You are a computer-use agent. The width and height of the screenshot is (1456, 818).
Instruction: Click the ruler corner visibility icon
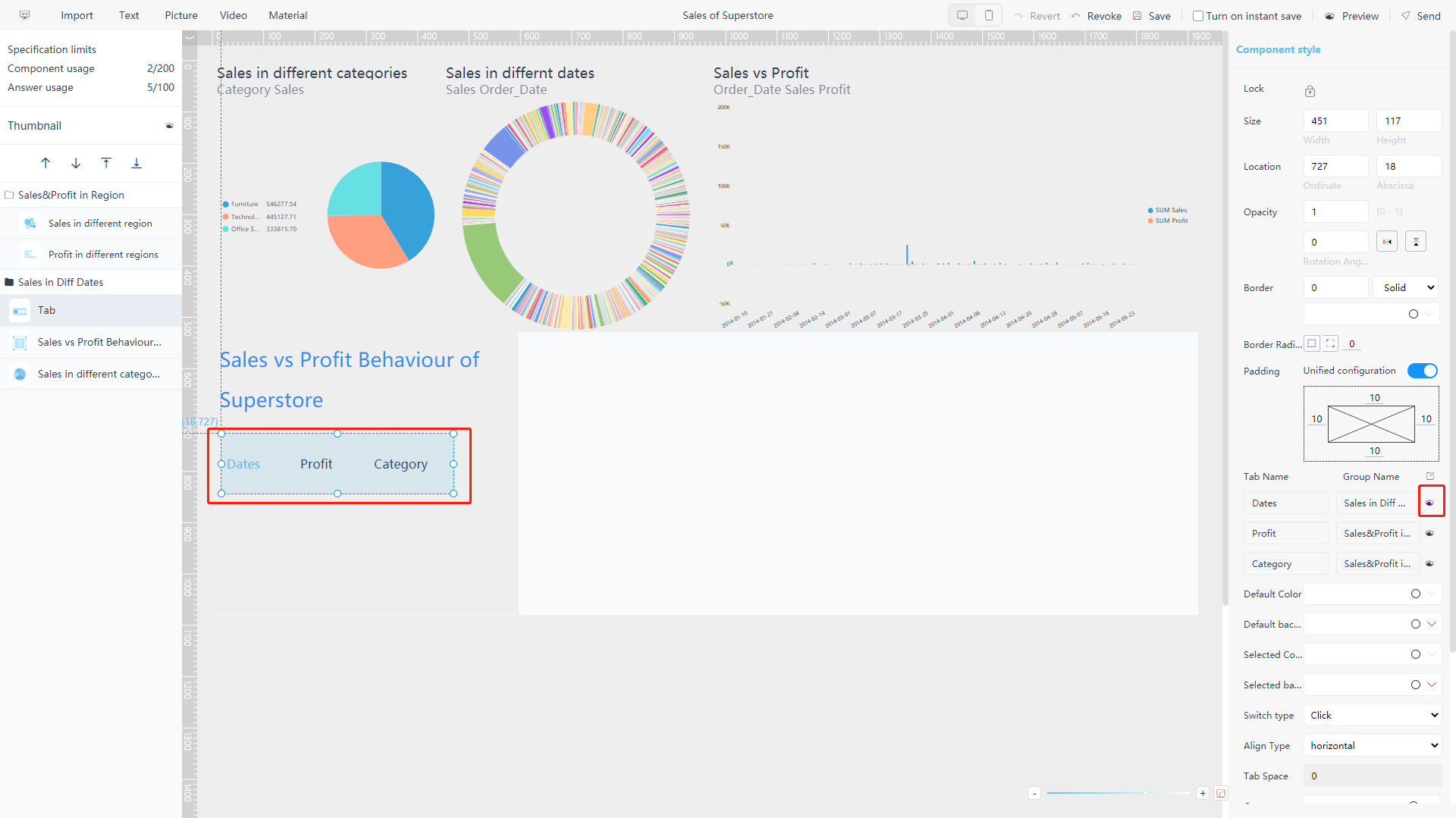[190, 37]
